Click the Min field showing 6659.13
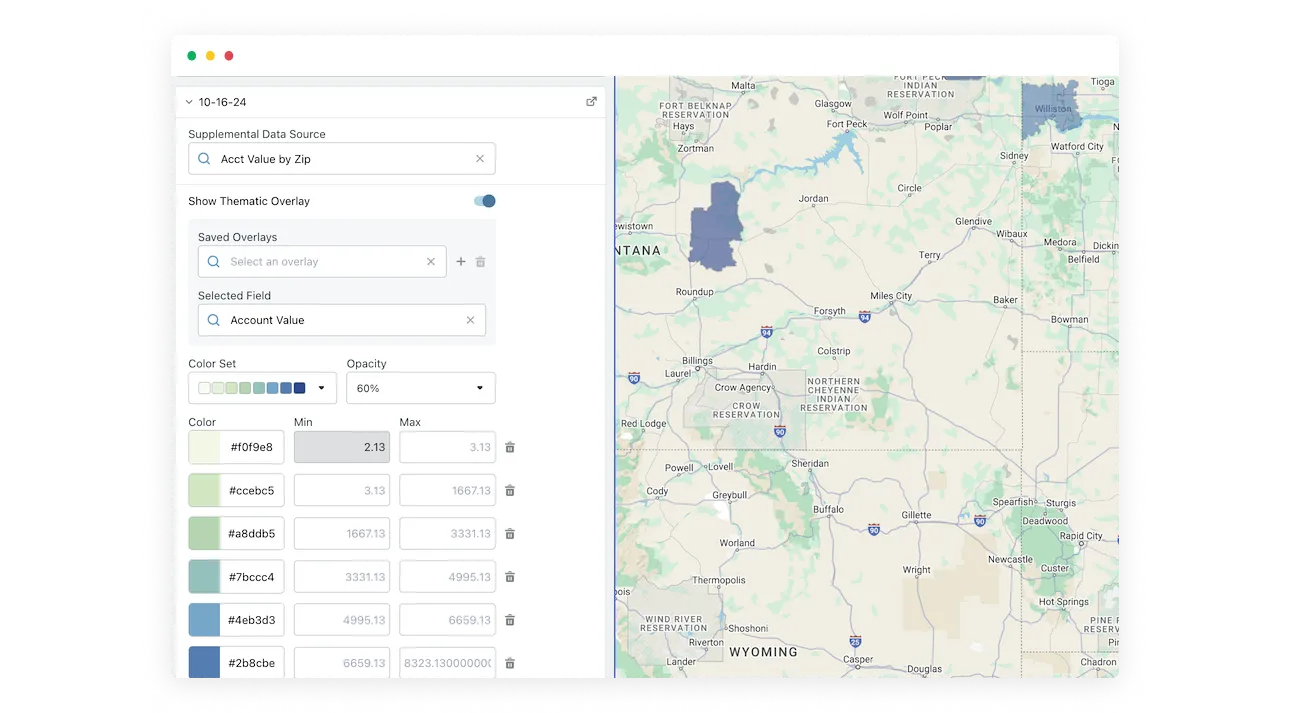Viewport: 1290px width, 713px height. coord(342,662)
